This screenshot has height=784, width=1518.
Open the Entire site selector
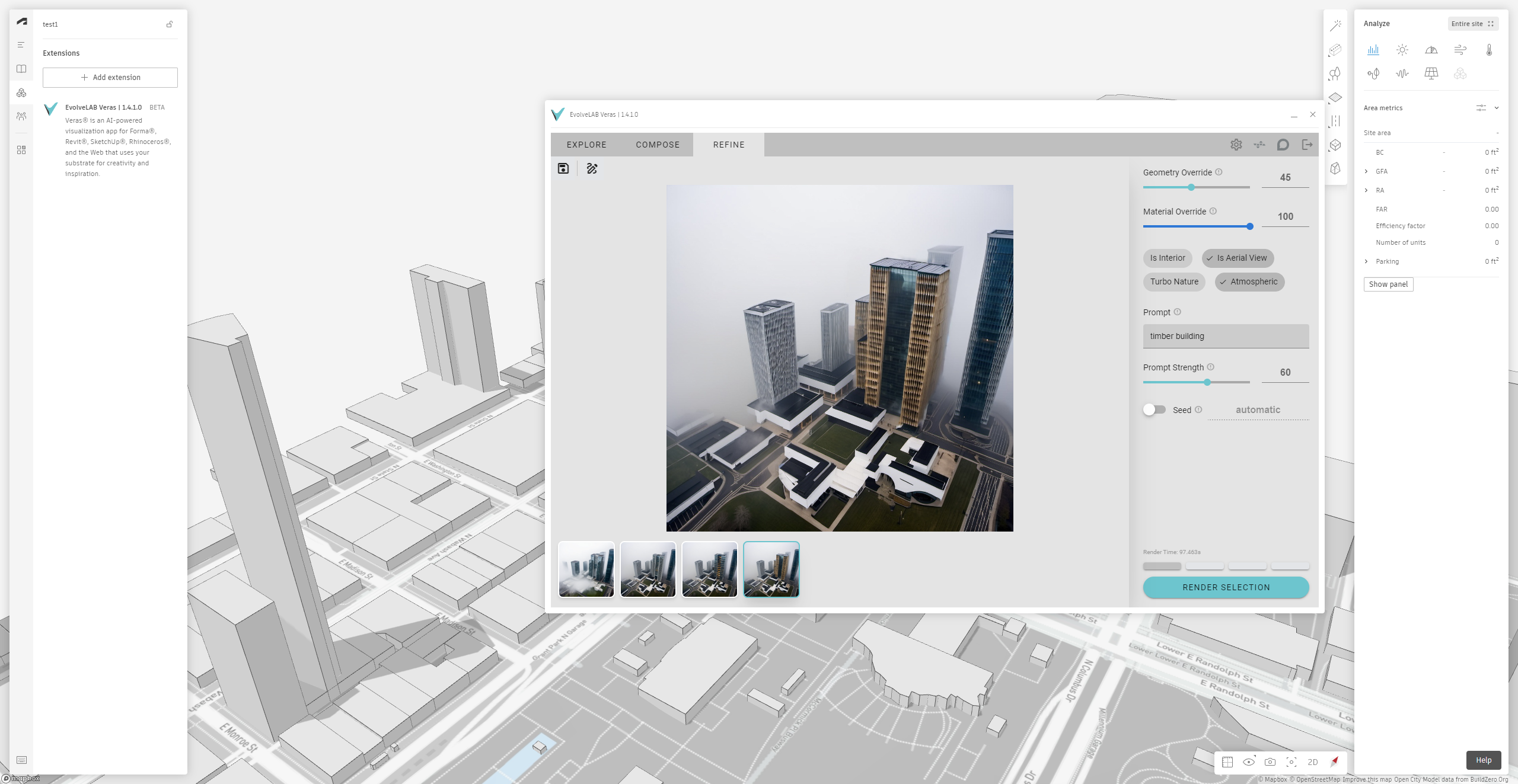pyautogui.click(x=1472, y=24)
